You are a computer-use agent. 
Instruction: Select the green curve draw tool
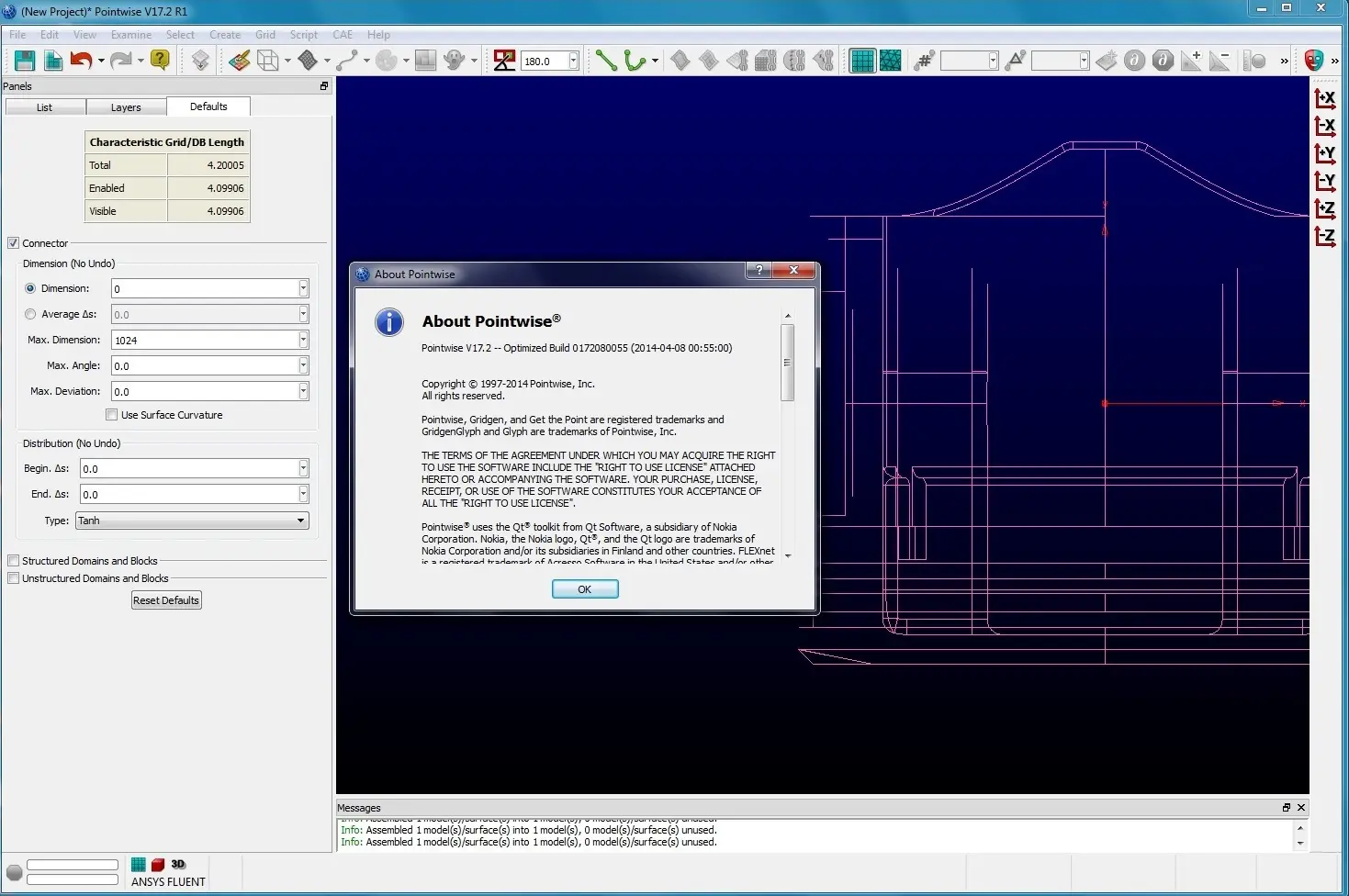pyautogui.click(x=634, y=61)
